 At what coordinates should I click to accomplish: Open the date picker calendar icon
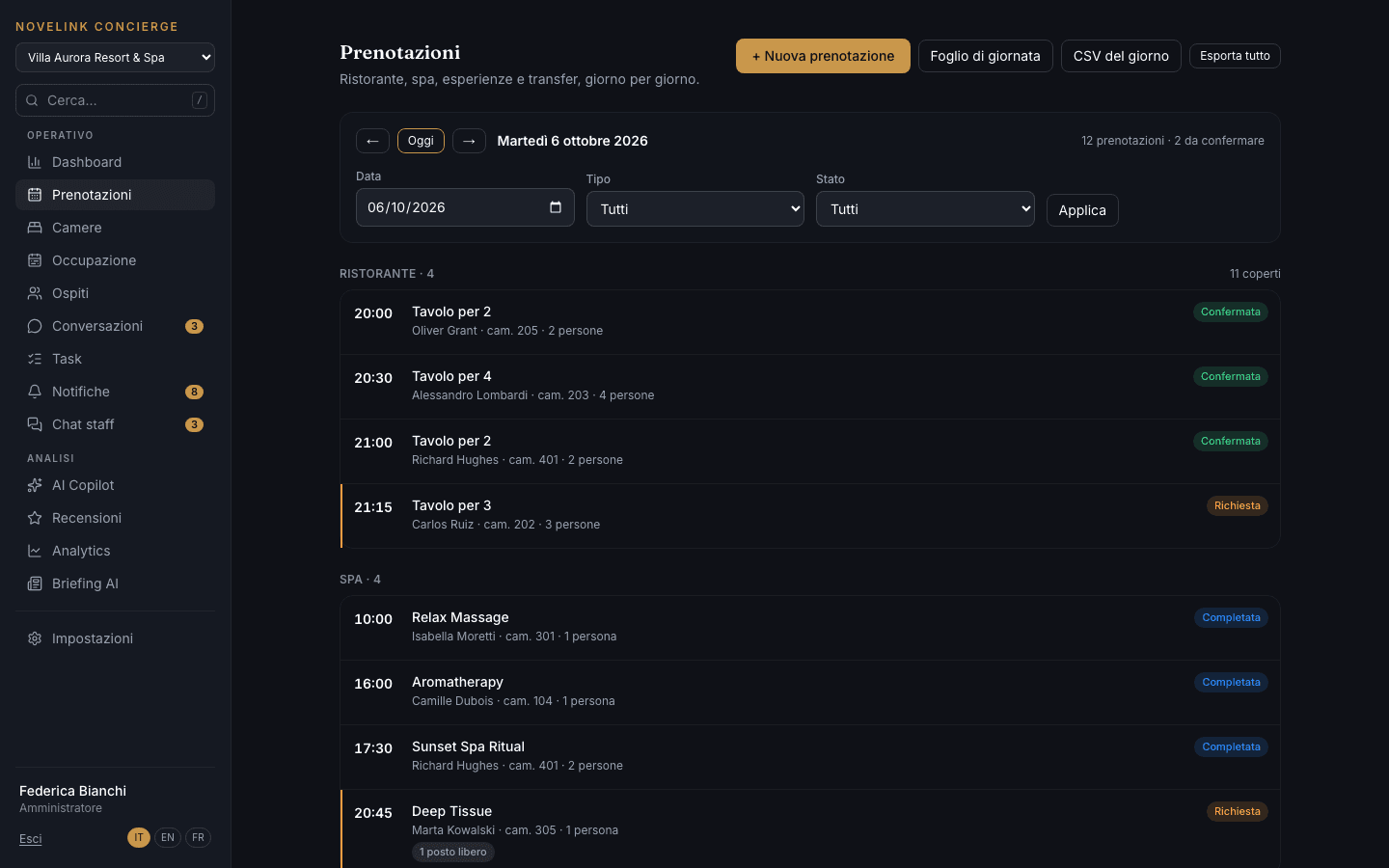click(x=556, y=207)
